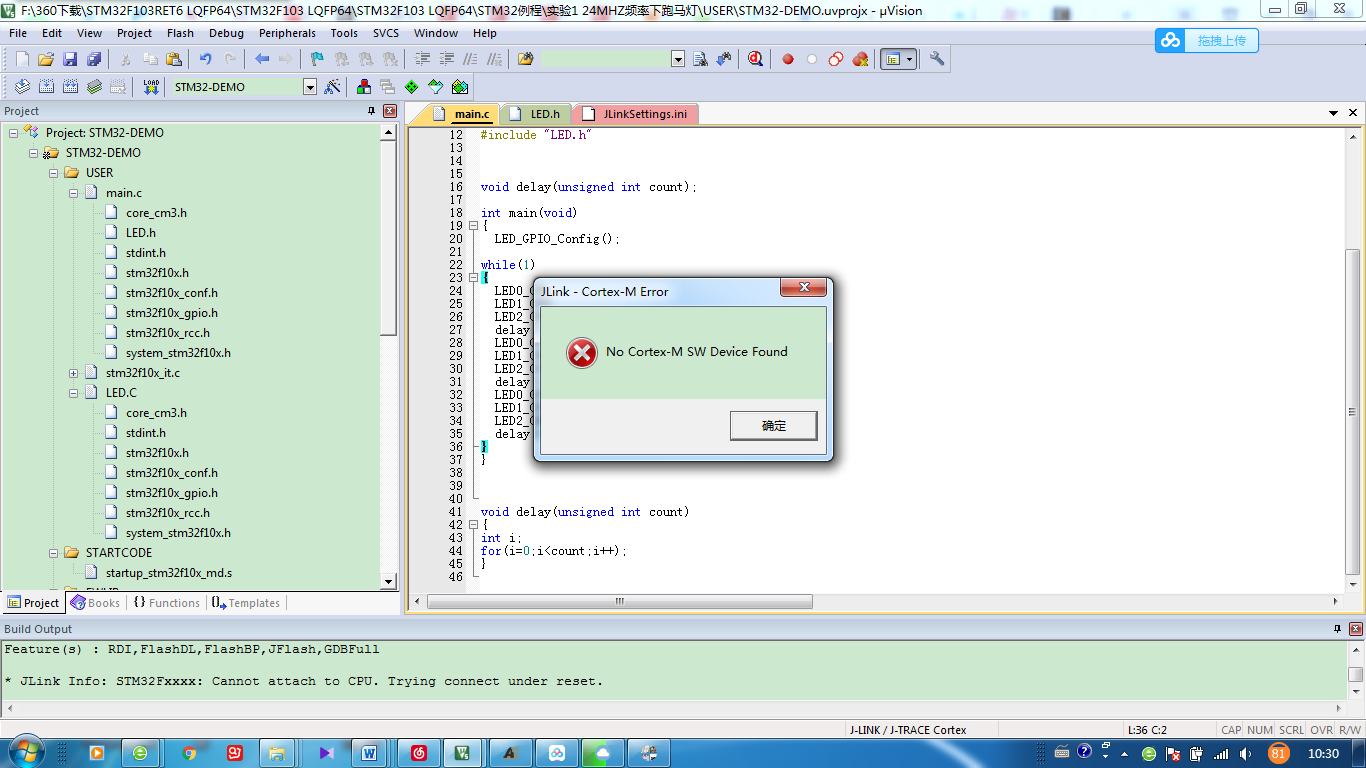
Task: Collapse the USER folder in project tree
Action: pos(53,173)
